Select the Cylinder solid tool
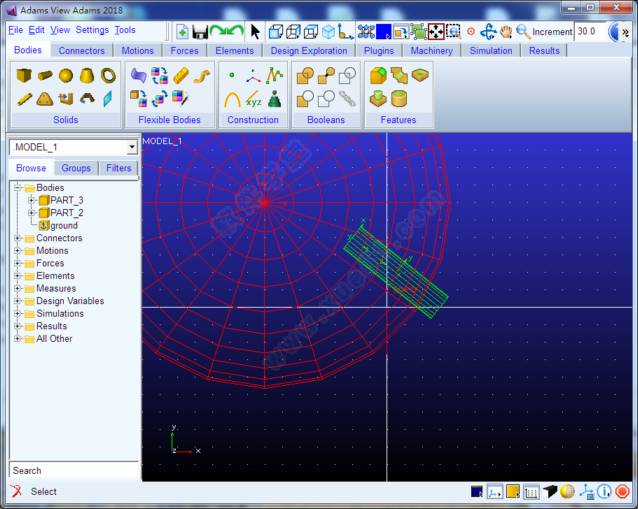638x509 pixels. [x=45, y=75]
